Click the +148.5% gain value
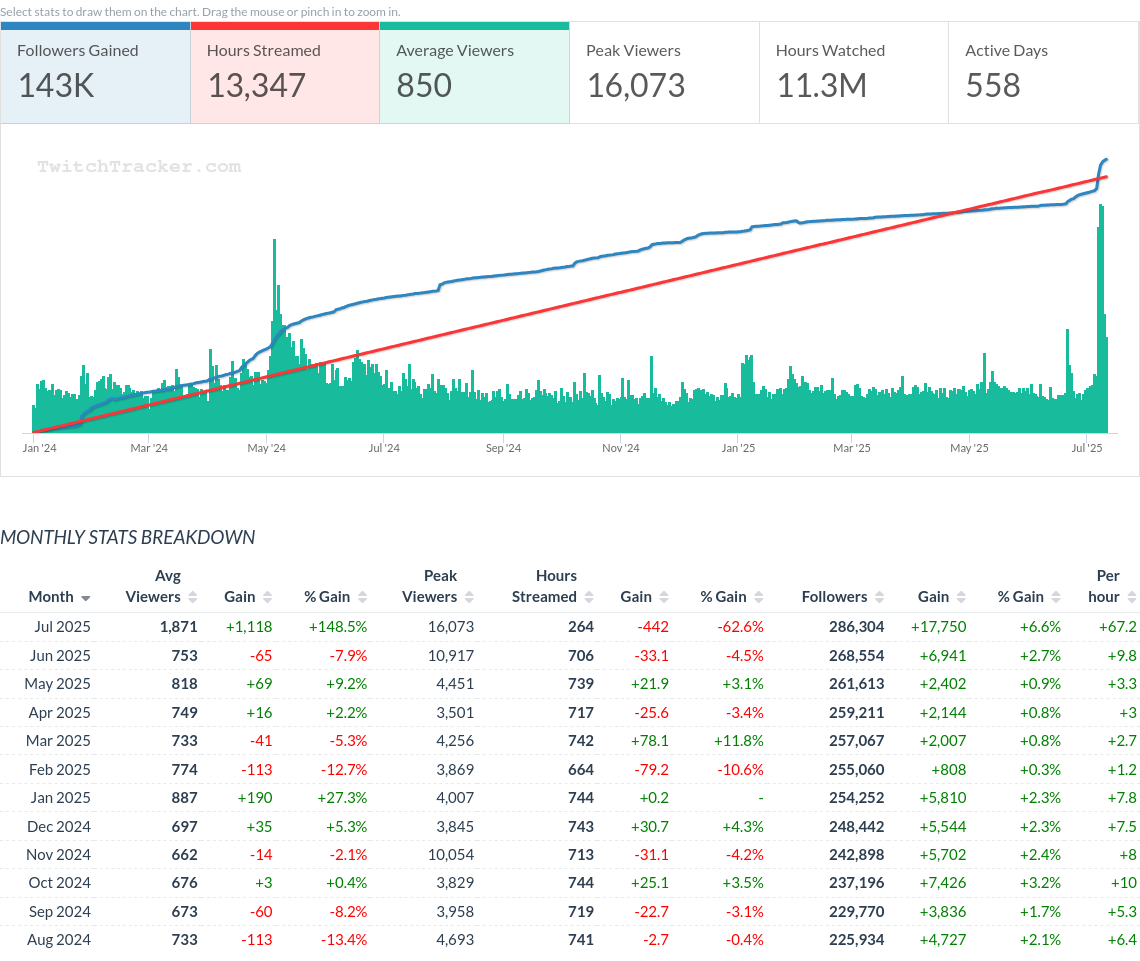 [338, 627]
